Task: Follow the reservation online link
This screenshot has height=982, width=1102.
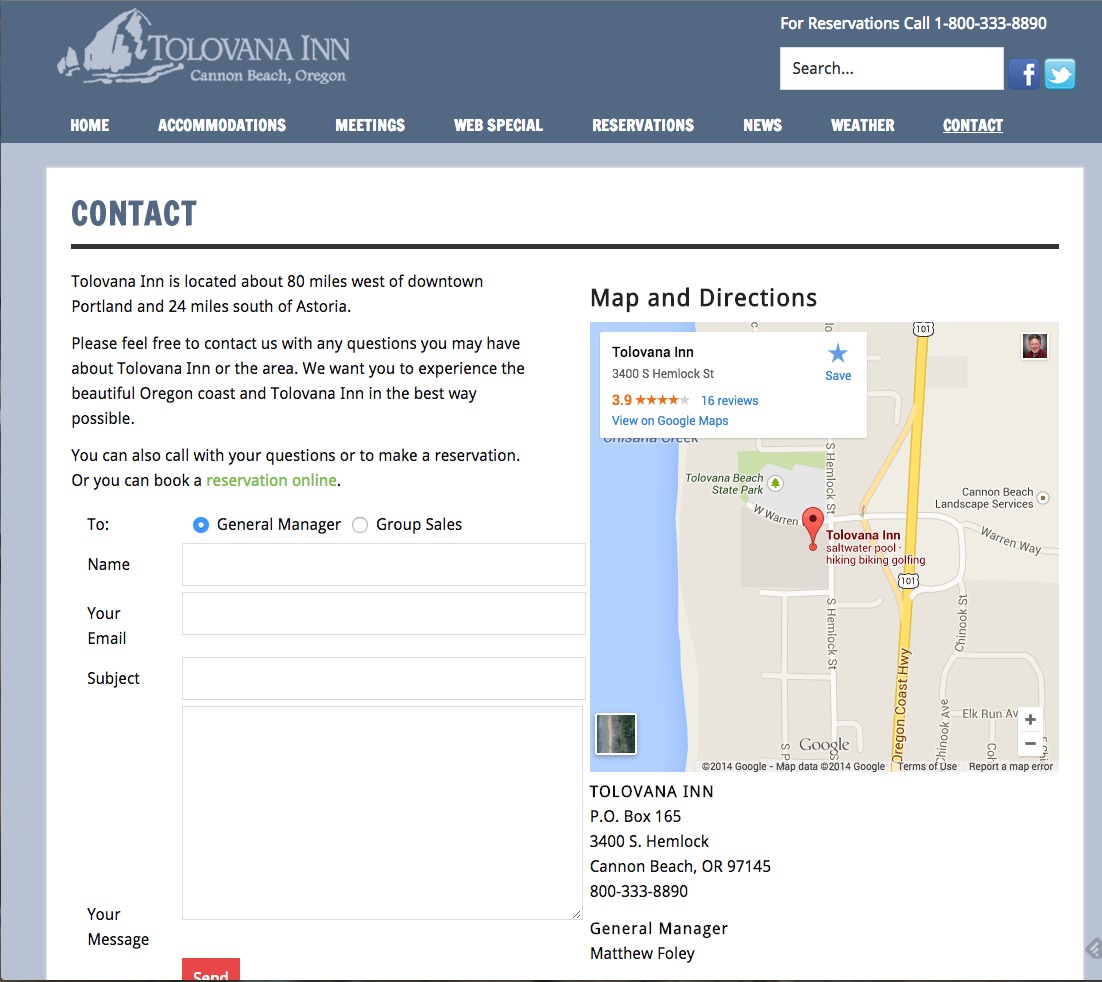Action: pos(271,480)
